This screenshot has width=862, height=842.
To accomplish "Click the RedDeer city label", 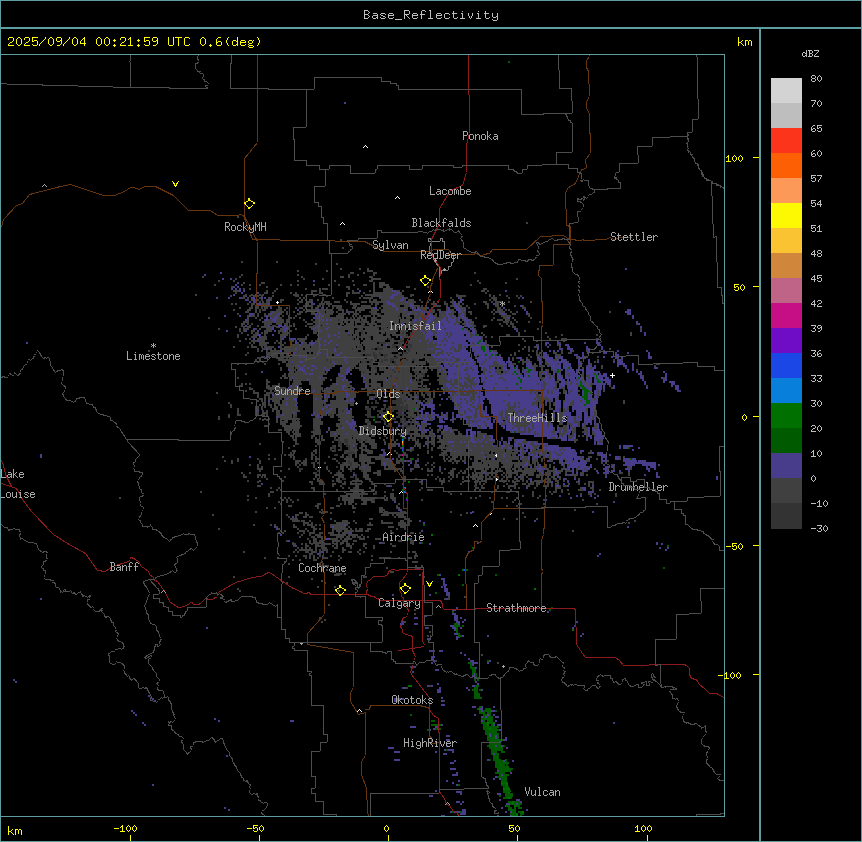I will point(440,255).
